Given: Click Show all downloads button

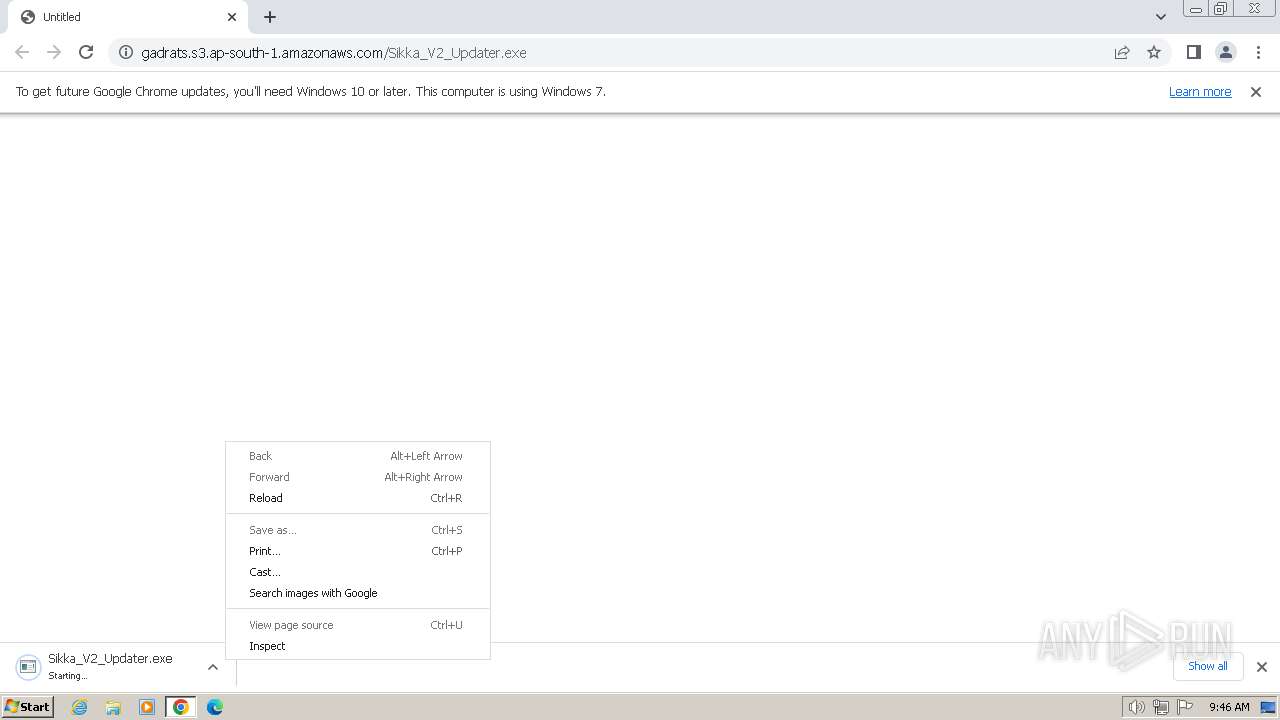Looking at the screenshot, I should pos(1207,666).
